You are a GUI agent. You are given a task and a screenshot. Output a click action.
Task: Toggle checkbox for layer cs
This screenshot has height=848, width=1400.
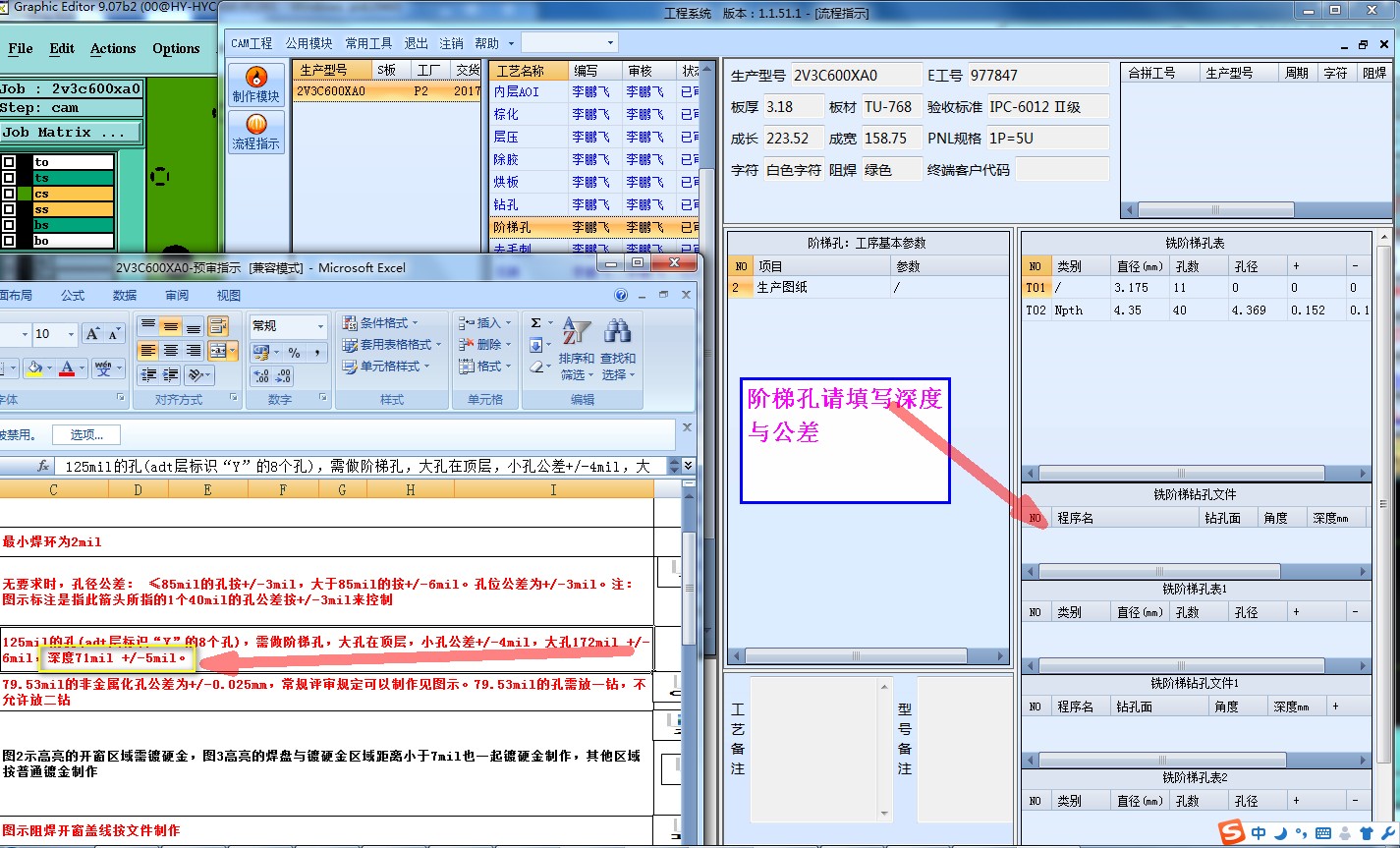[9, 194]
